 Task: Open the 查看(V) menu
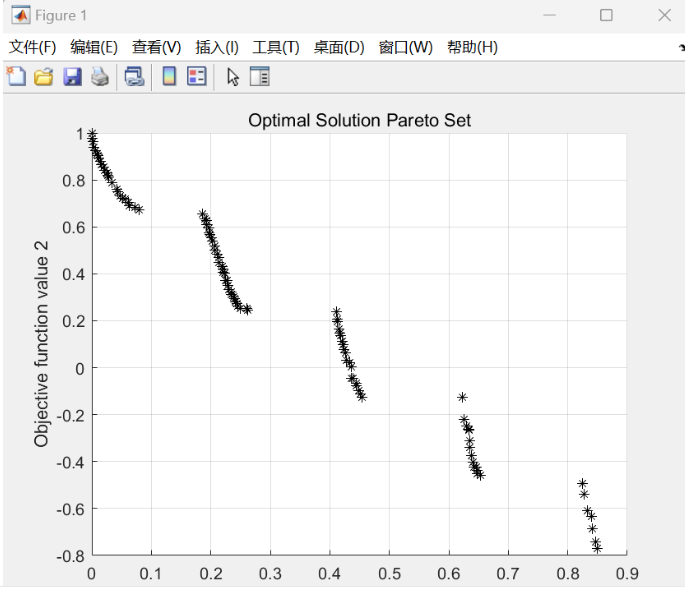point(156,47)
